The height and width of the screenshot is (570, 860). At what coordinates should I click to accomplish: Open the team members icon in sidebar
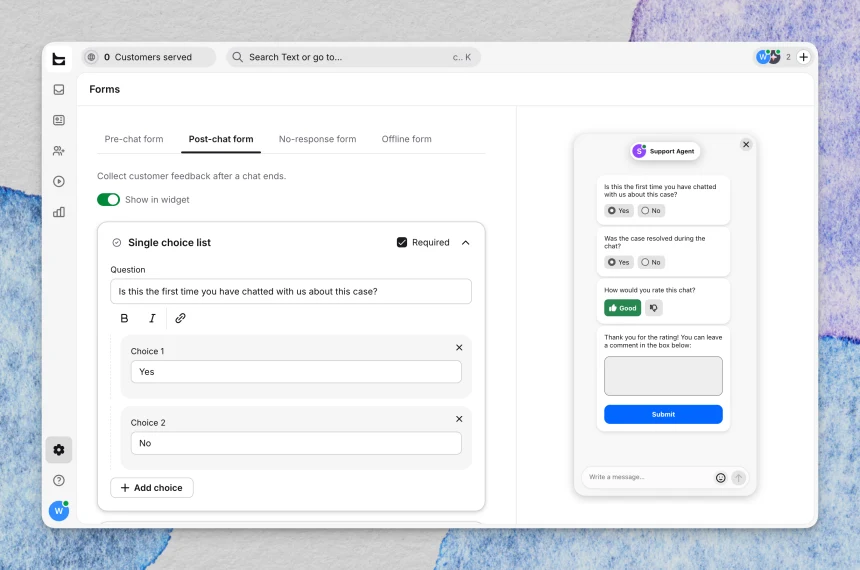(59, 151)
